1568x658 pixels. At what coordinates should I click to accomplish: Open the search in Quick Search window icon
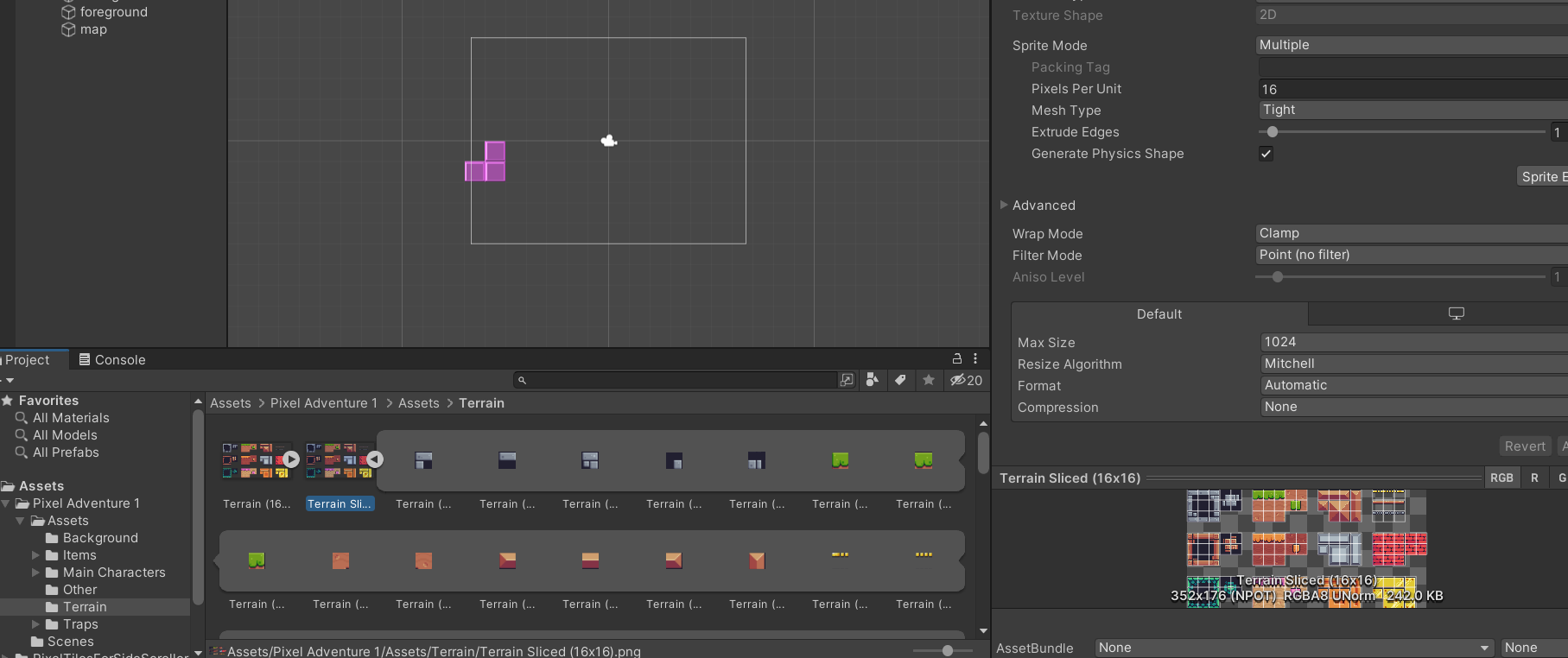[x=847, y=380]
